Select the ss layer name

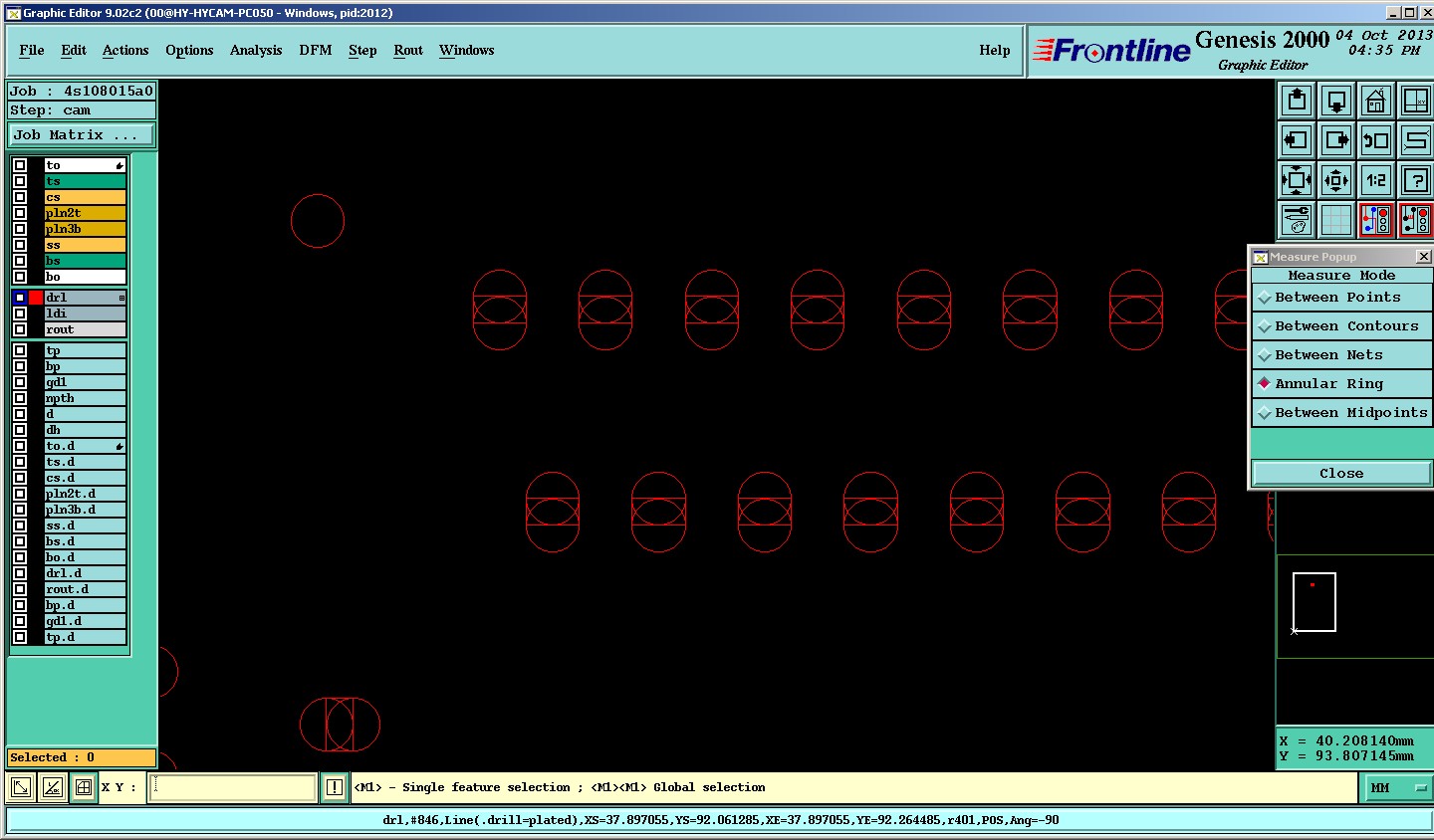point(86,245)
